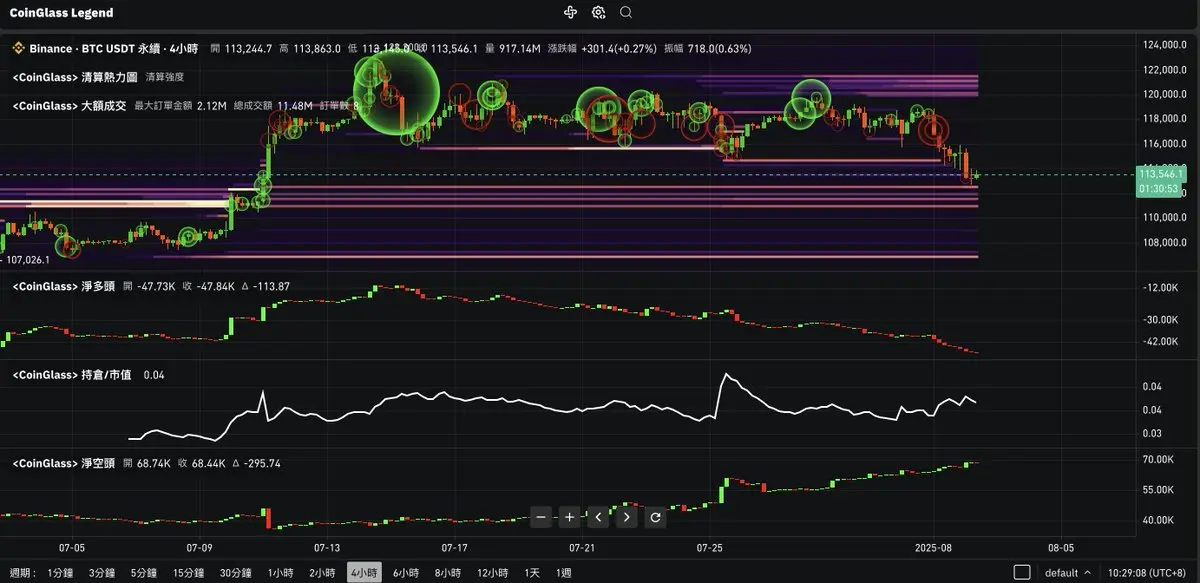
Task: Select the 12小時 timeframe
Action: (493, 573)
